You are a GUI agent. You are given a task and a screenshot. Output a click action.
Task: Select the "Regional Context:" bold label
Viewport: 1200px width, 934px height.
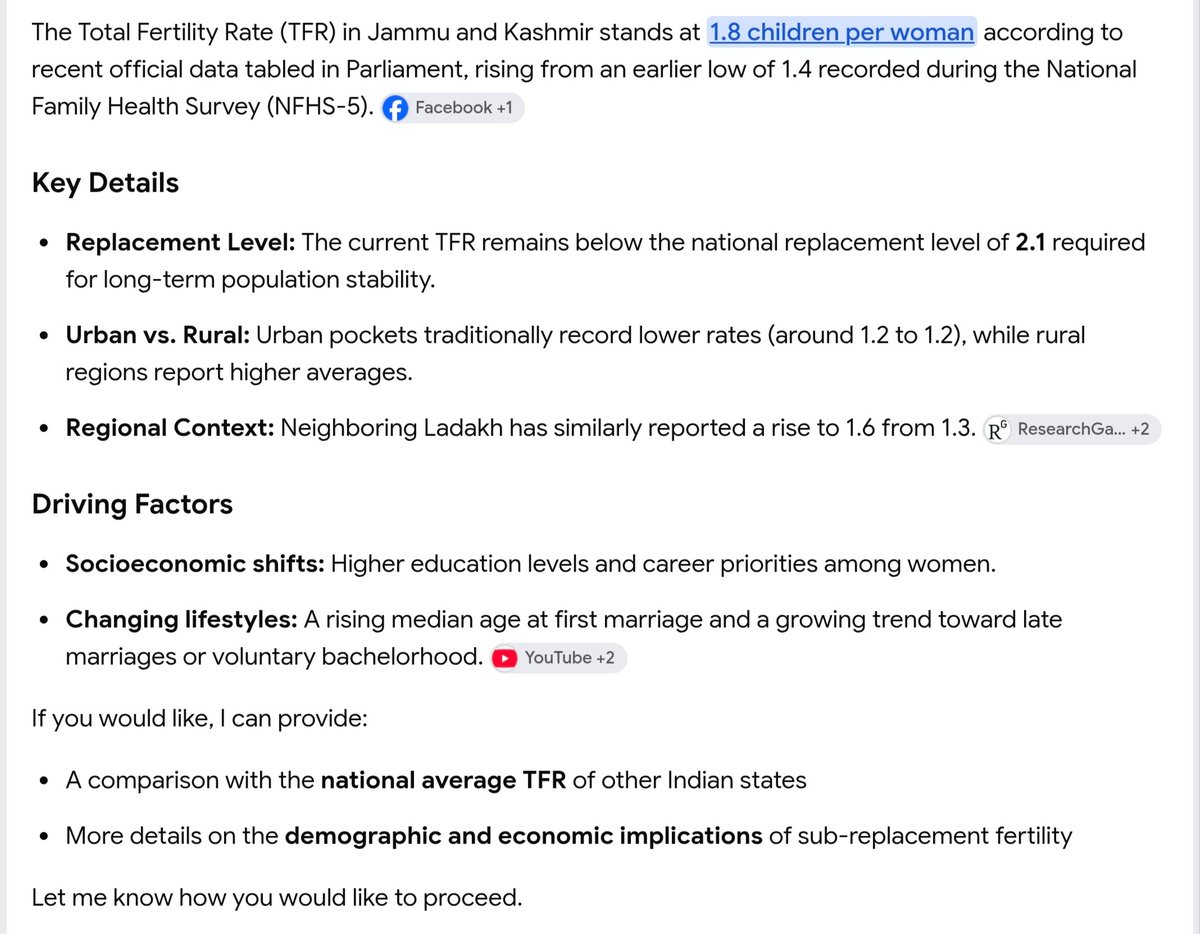click(x=170, y=428)
